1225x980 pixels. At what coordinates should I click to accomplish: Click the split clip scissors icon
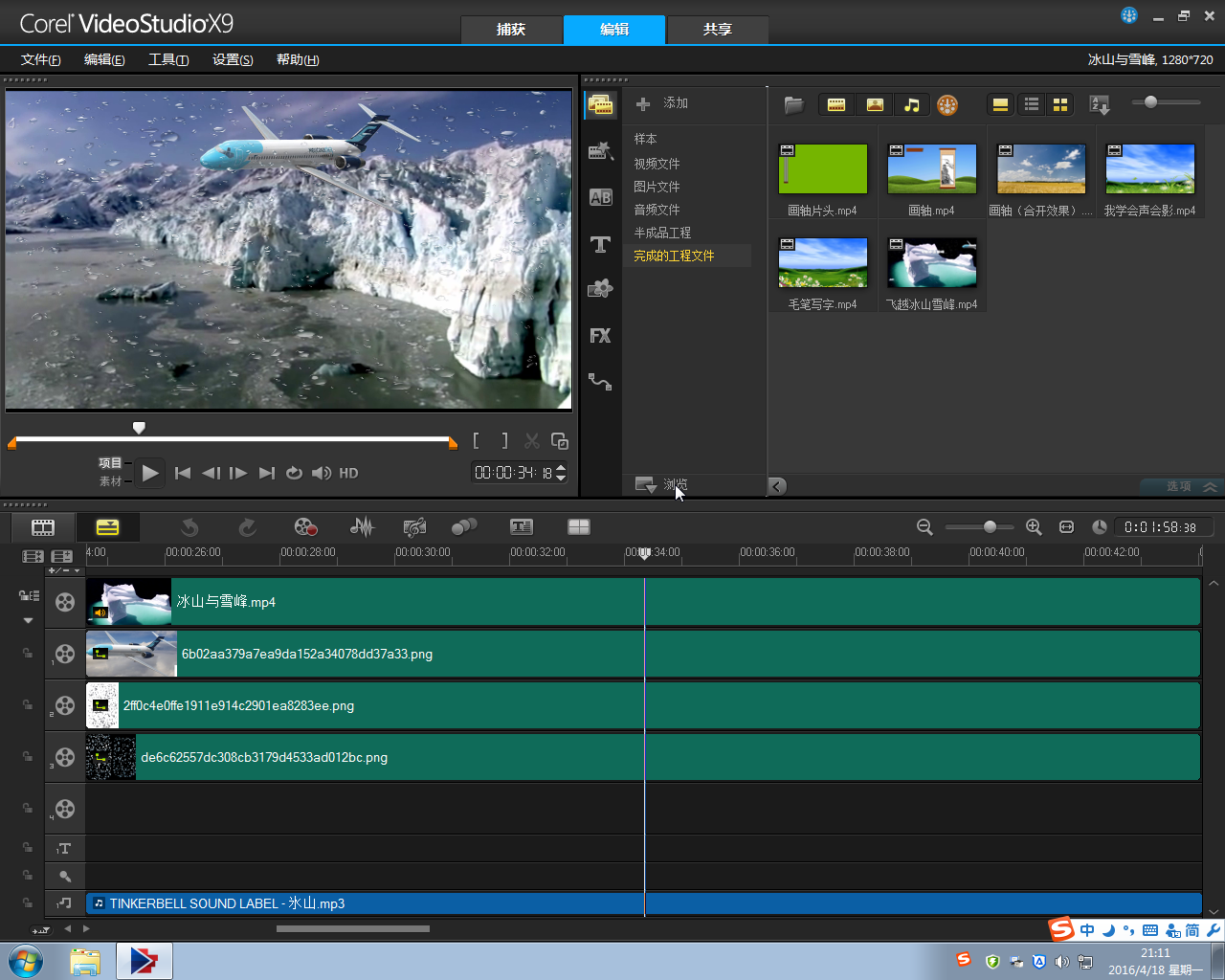[x=532, y=441]
